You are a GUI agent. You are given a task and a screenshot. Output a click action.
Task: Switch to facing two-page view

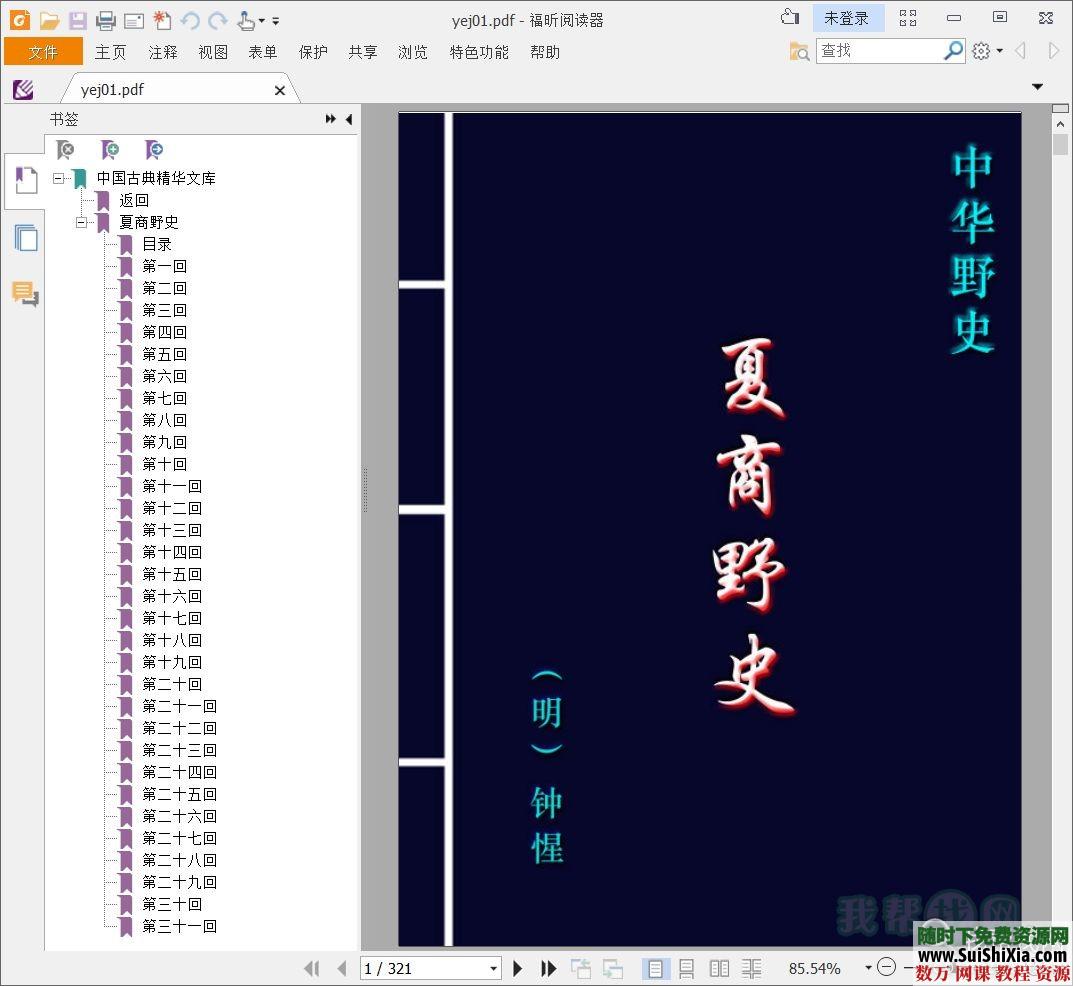click(719, 968)
